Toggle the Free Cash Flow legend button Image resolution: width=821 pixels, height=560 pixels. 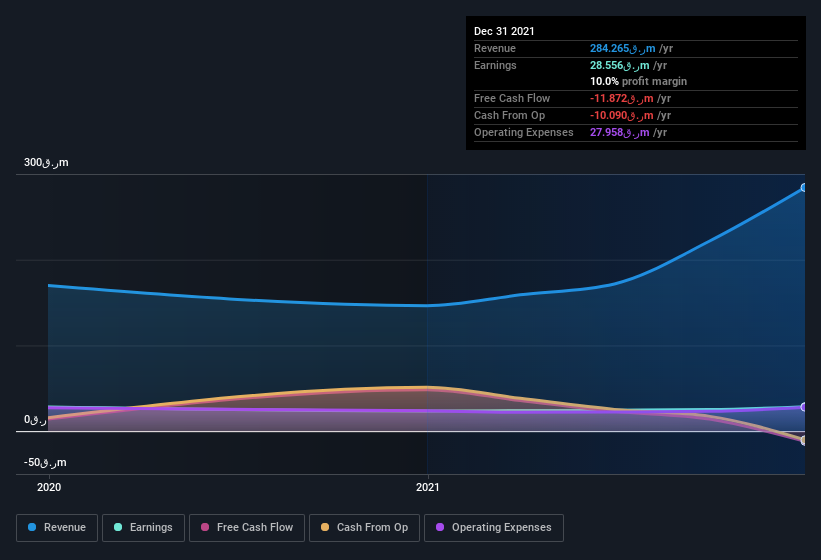[x=247, y=528]
